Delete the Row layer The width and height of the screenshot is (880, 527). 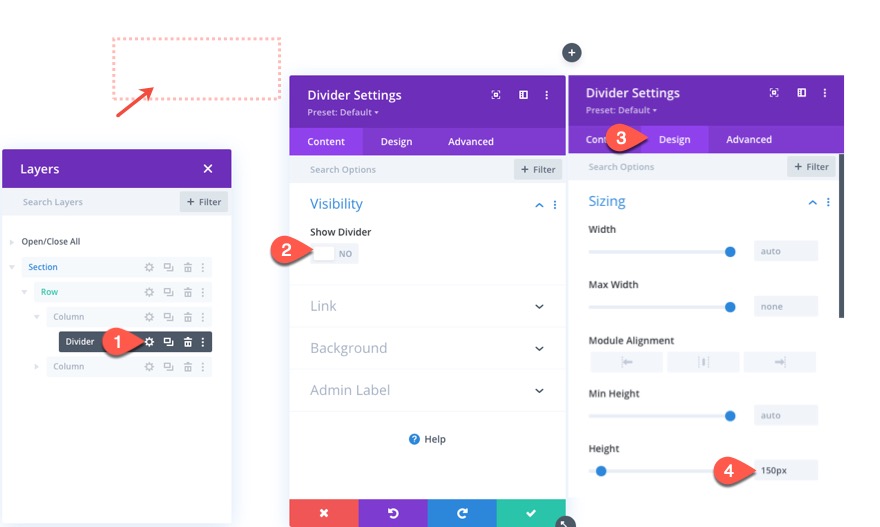(x=188, y=292)
